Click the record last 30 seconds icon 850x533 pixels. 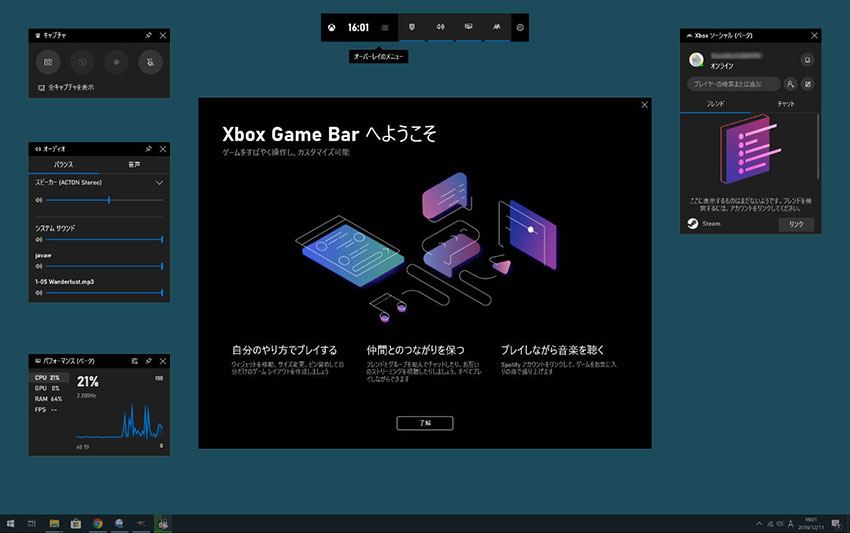click(82, 62)
